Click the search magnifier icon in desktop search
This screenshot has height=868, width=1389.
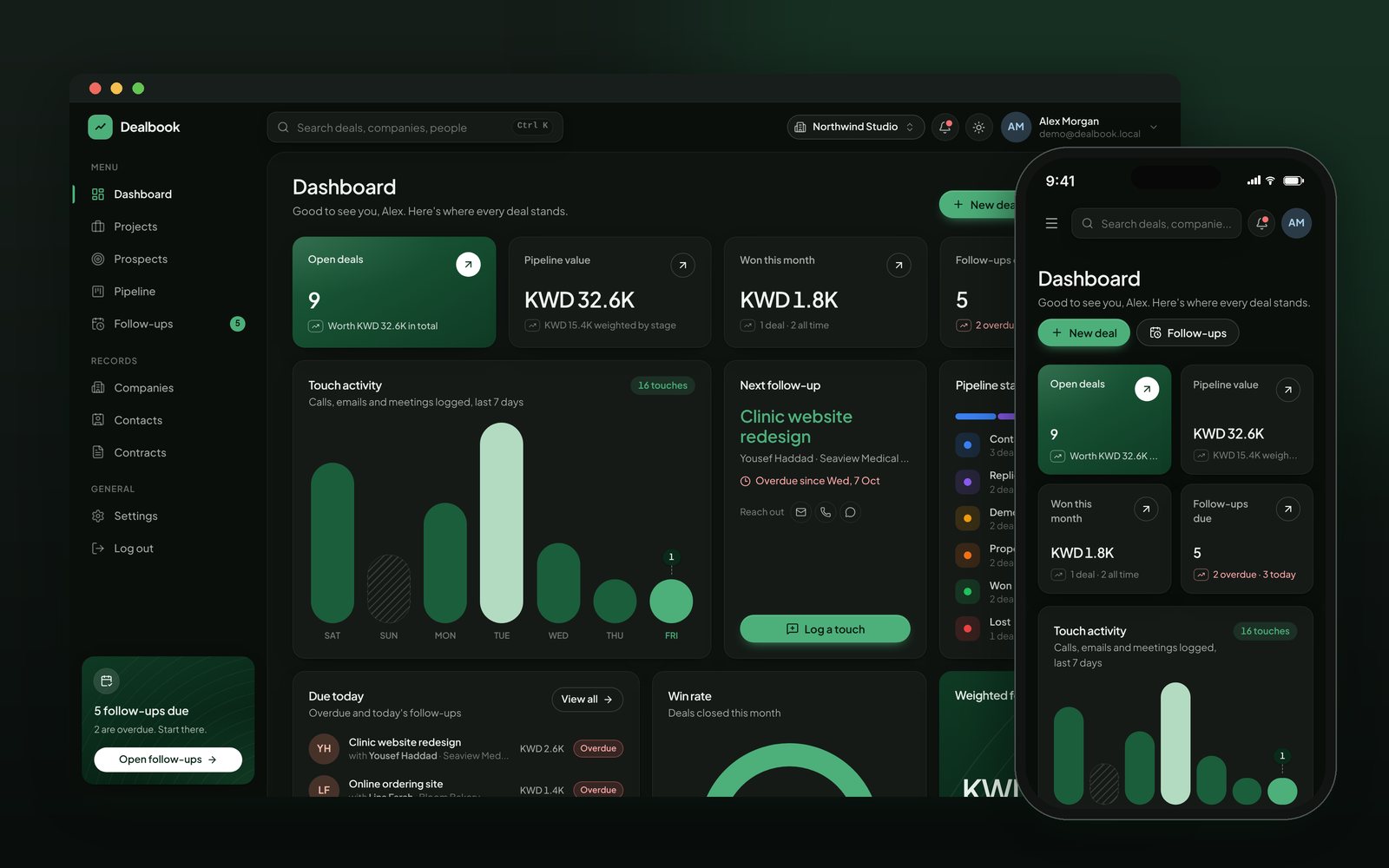coord(283,128)
